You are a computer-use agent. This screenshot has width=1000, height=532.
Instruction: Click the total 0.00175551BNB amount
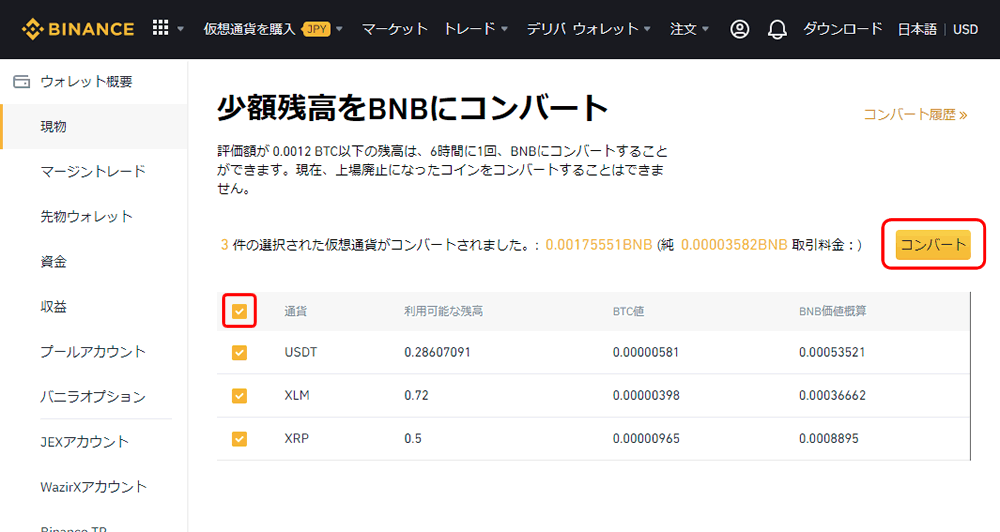[x=599, y=245]
